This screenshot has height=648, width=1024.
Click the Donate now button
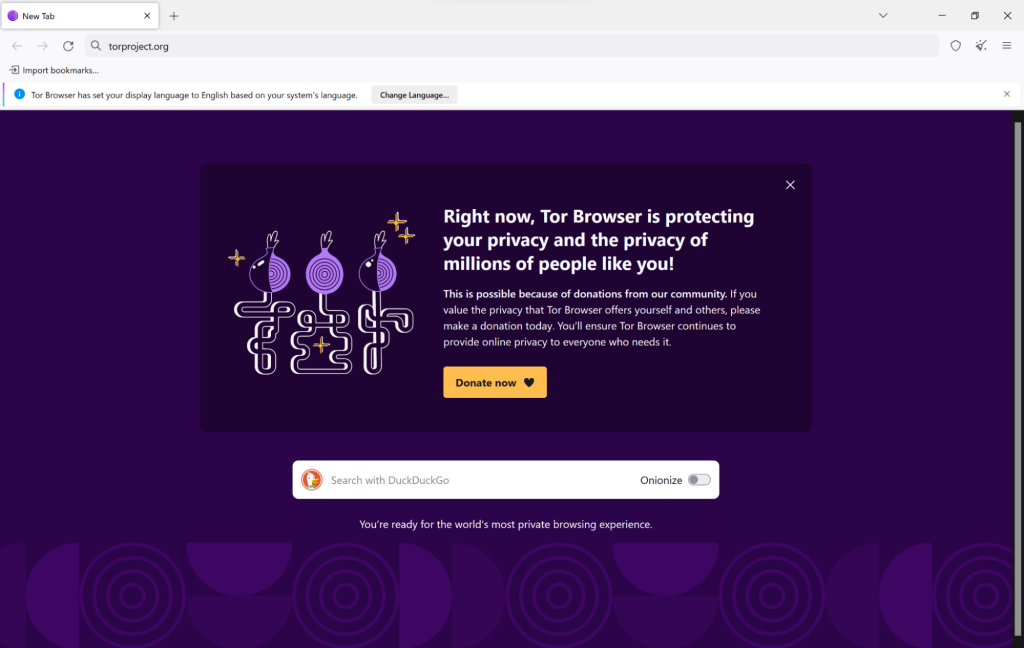pos(494,382)
